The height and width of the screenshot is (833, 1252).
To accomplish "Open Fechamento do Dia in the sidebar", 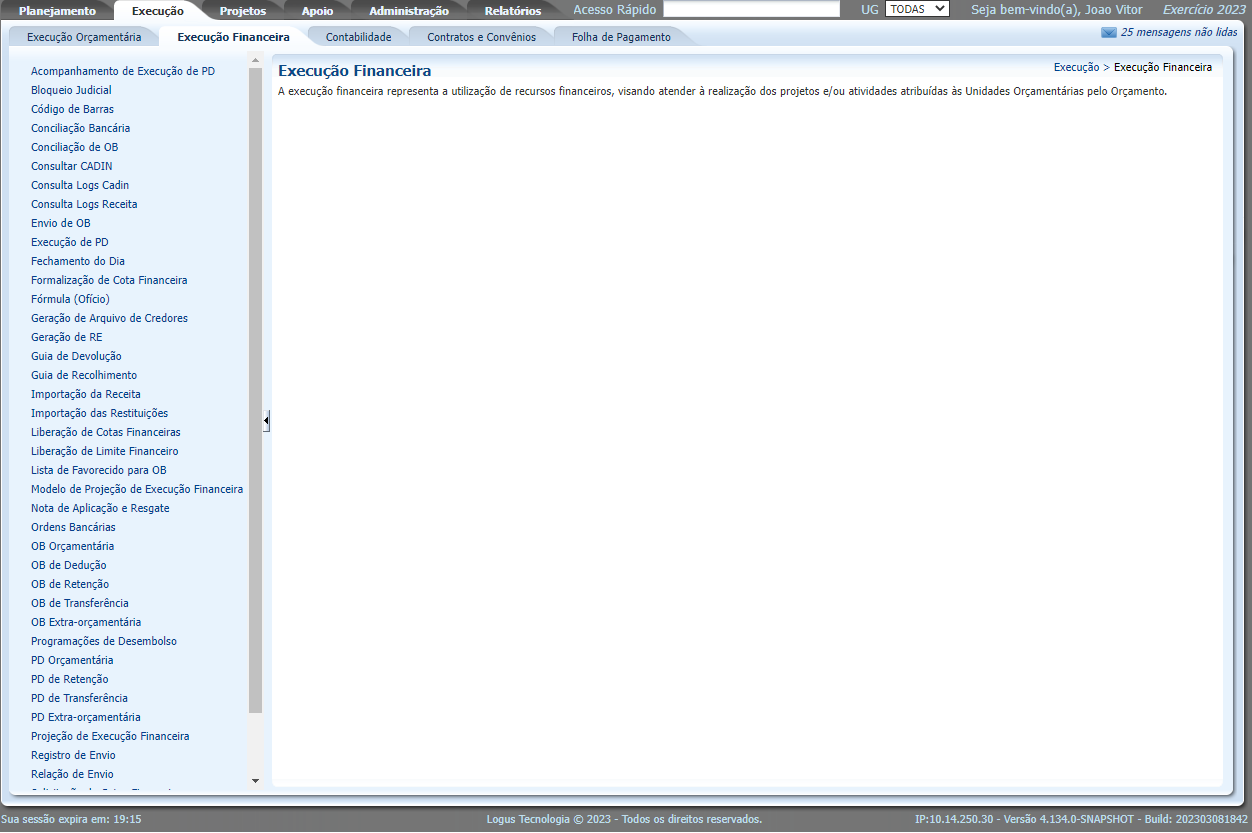I will tap(78, 261).
